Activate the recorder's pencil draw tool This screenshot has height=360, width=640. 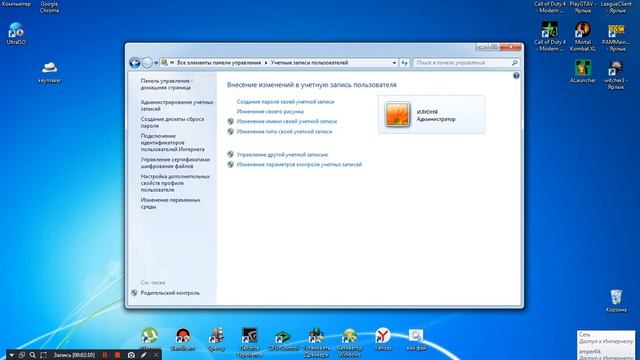pos(143,355)
